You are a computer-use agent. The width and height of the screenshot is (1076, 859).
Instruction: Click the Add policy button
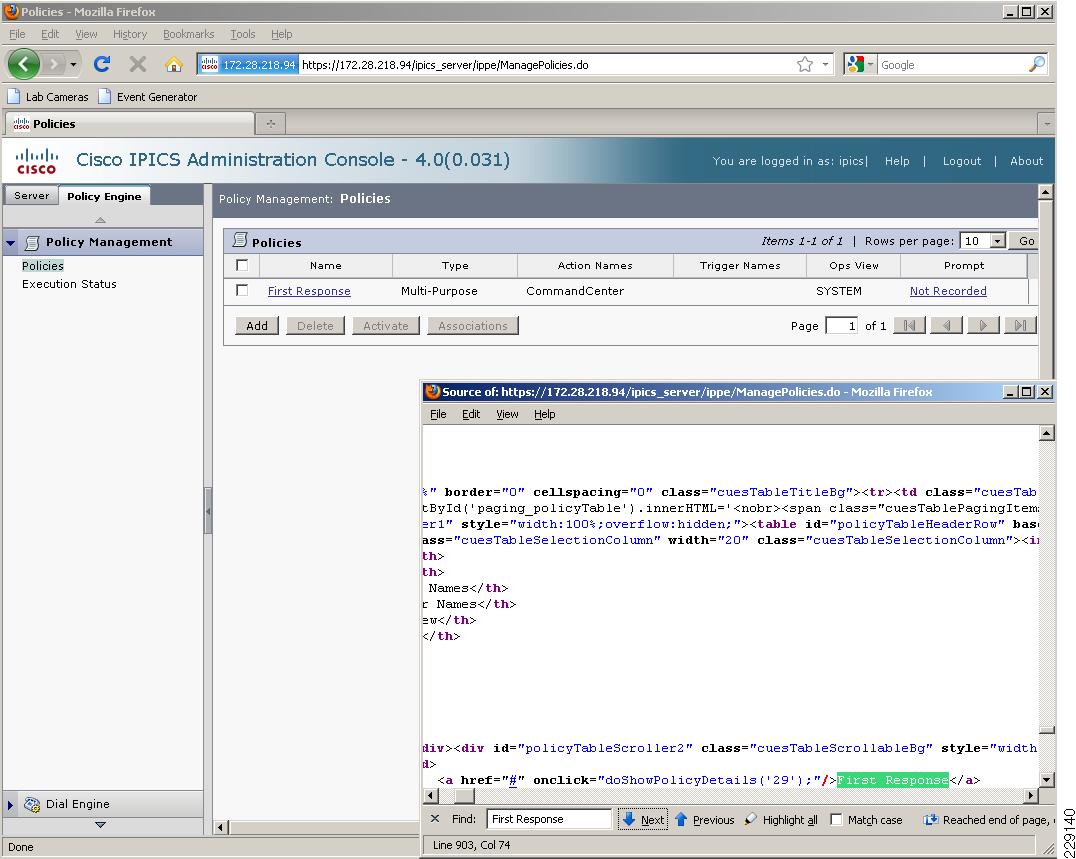click(x=257, y=325)
